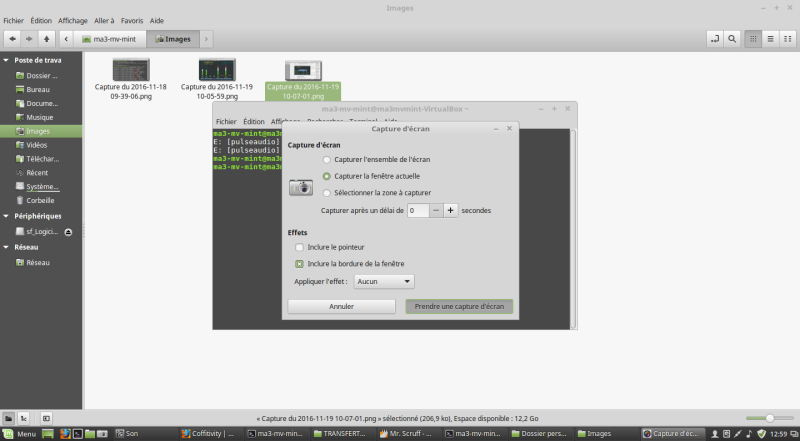
Task: Click the terminal window vertical scrollbar
Action: pyautogui.click(x=573, y=229)
